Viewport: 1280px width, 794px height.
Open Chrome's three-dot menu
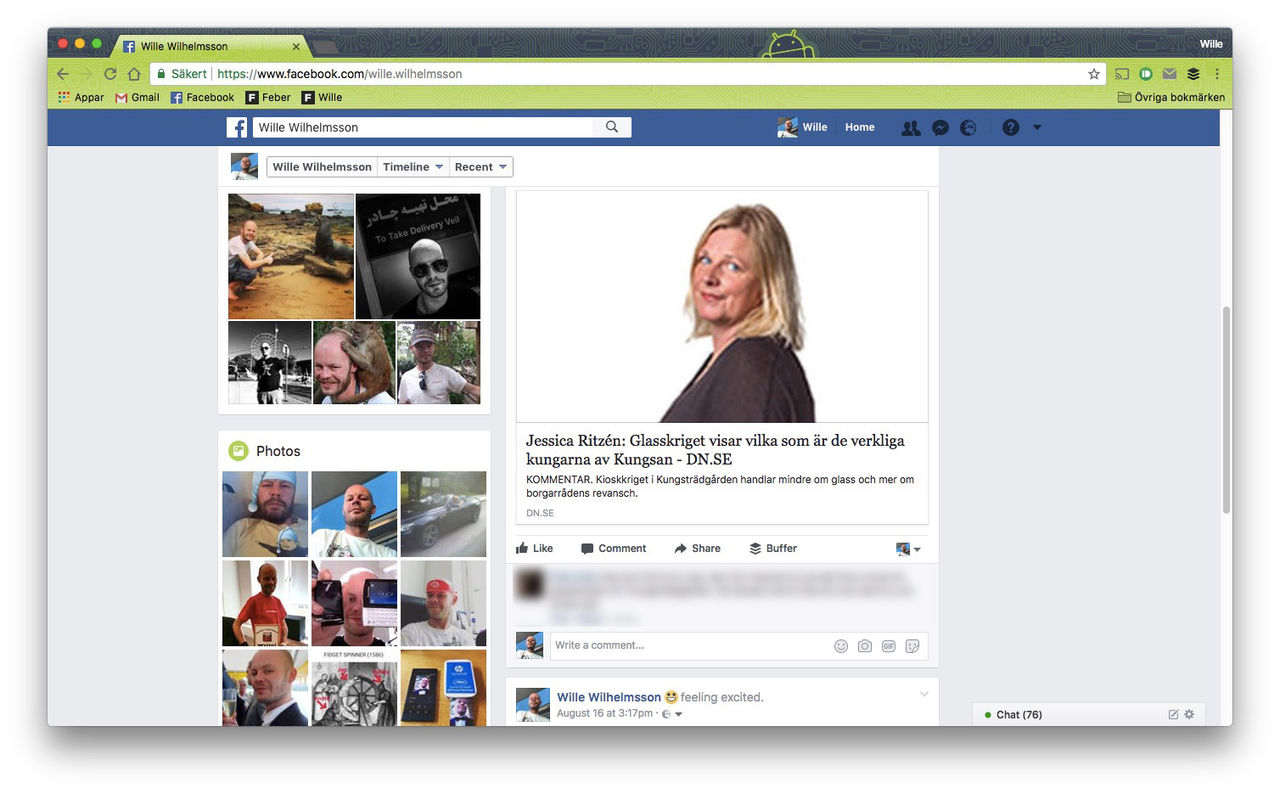(x=1217, y=74)
